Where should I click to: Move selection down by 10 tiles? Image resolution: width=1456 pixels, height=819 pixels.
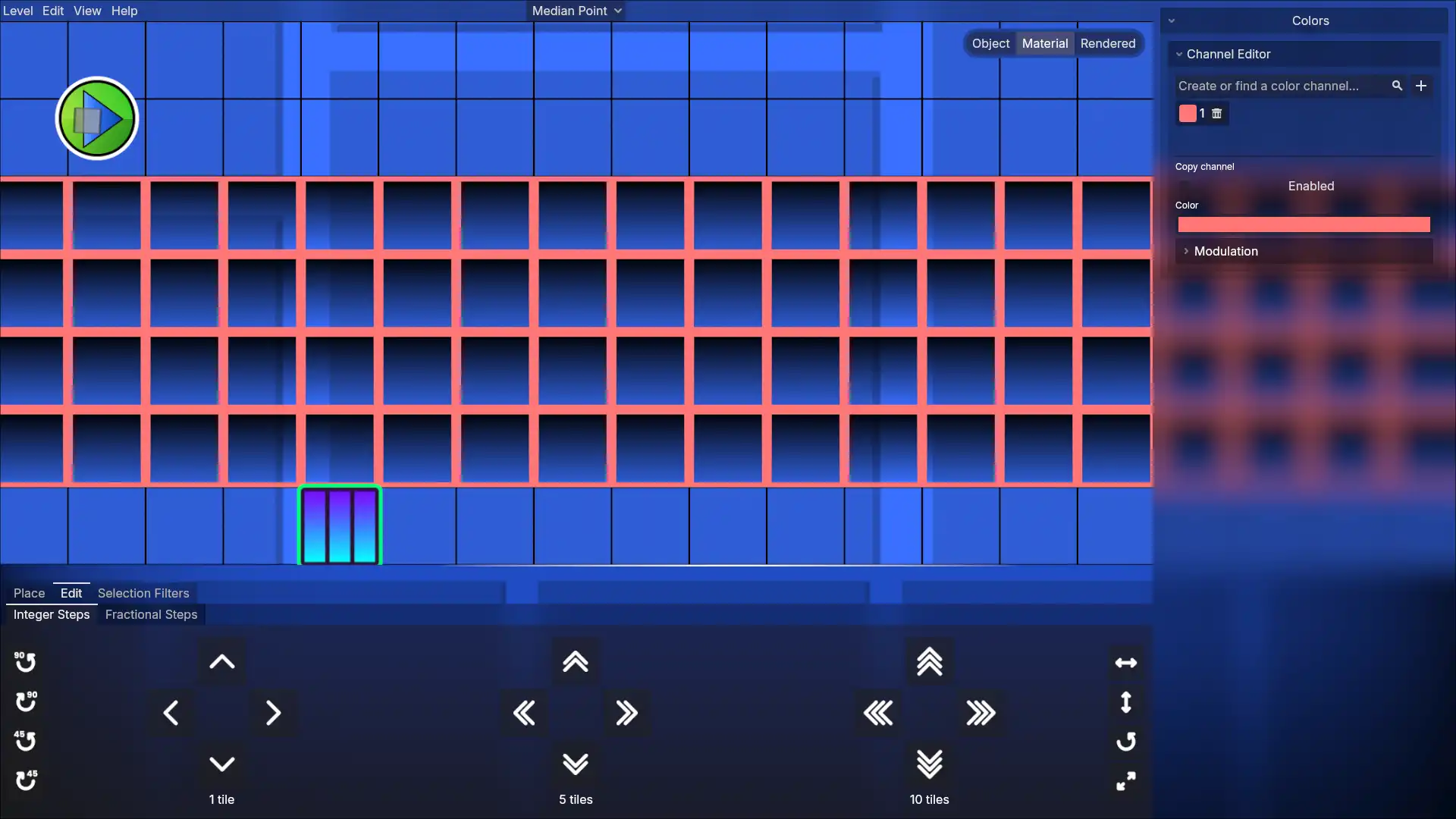pos(930,764)
